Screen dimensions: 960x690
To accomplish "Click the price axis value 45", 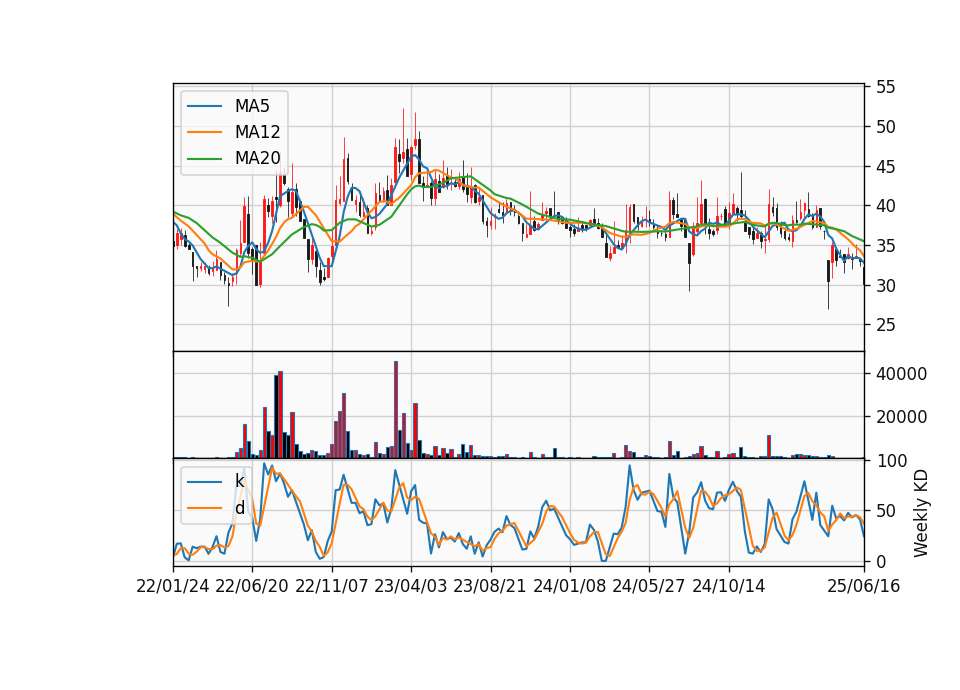I will (x=885, y=167).
